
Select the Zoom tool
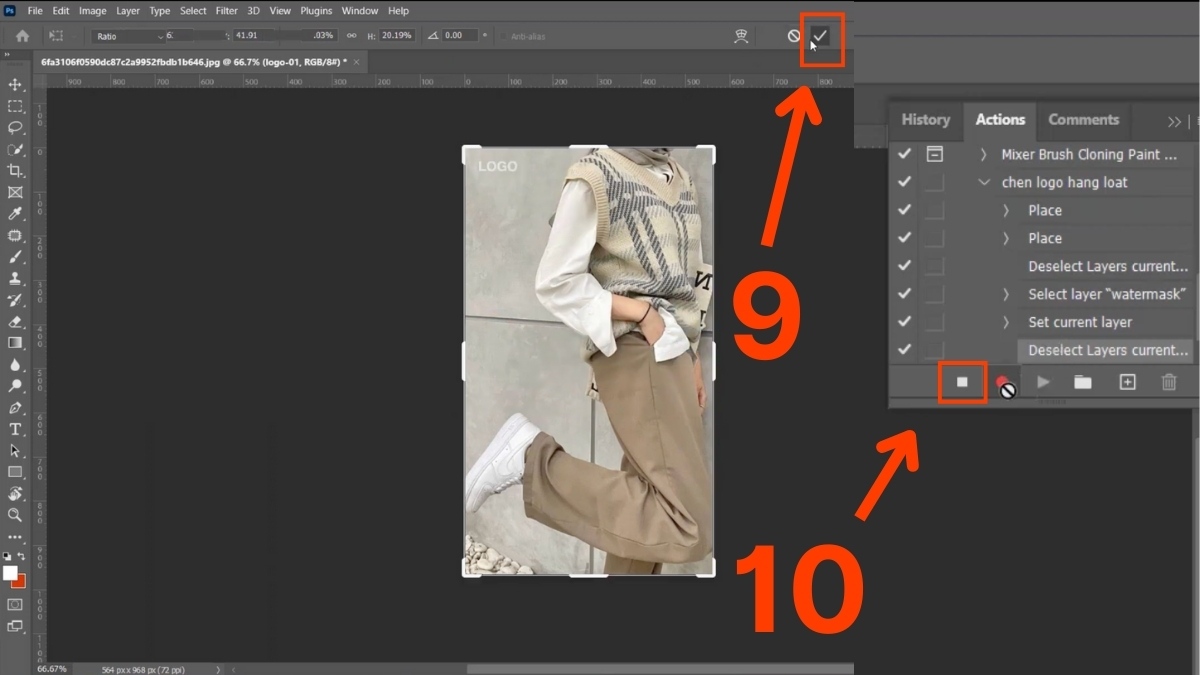point(15,515)
